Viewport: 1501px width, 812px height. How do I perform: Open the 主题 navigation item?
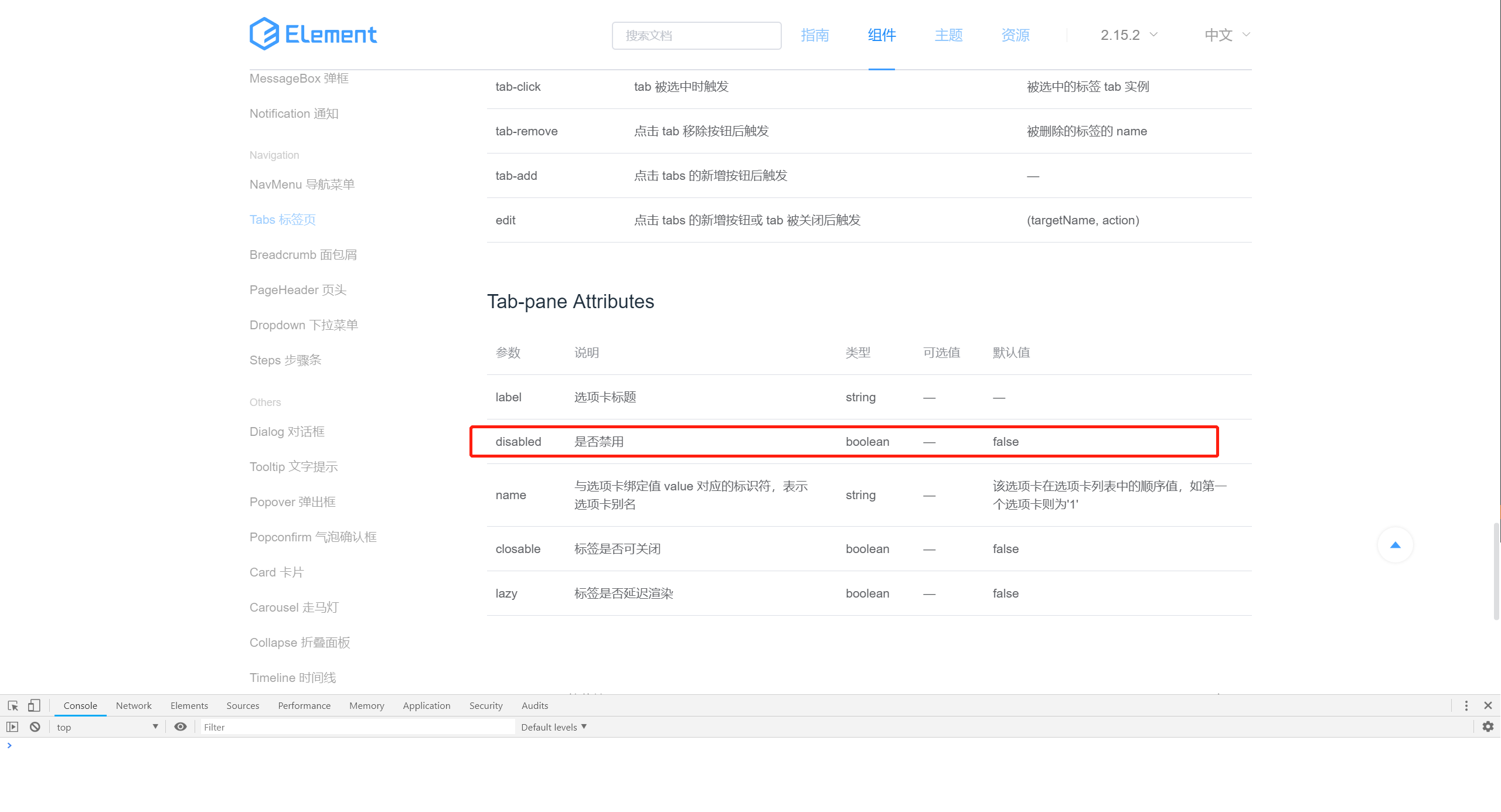[x=948, y=35]
